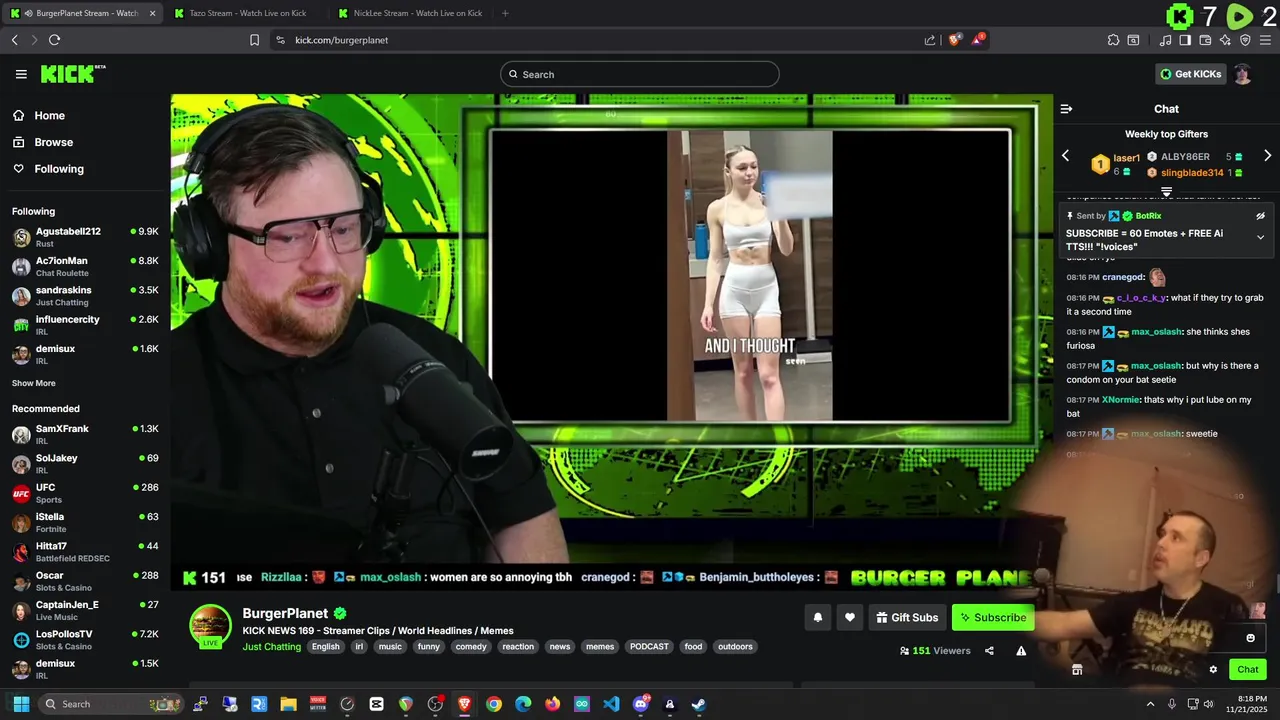The image size is (1280, 720).
Task: Click the comedy stream tag
Action: point(470,647)
